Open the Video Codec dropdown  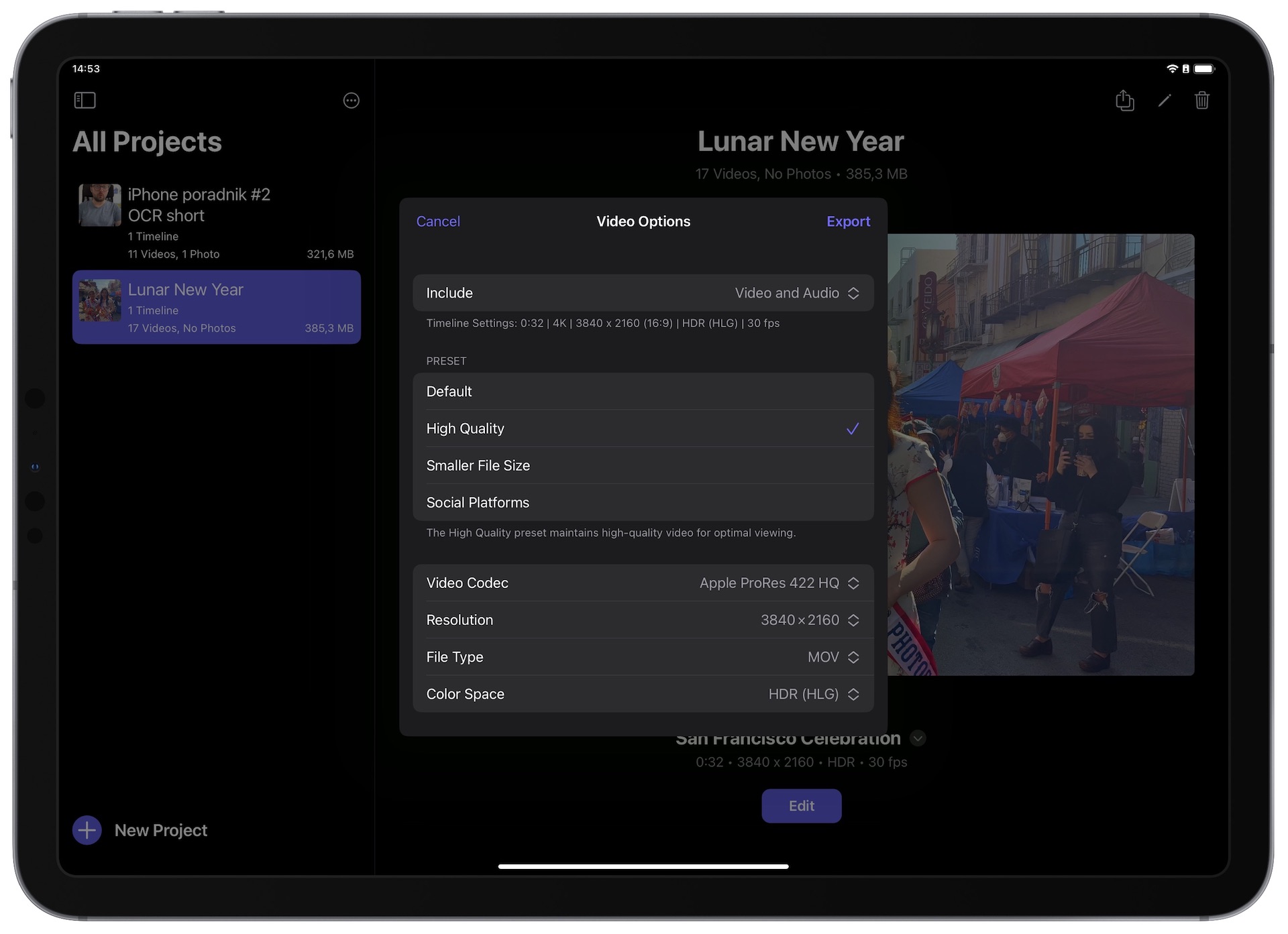pos(643,583)
